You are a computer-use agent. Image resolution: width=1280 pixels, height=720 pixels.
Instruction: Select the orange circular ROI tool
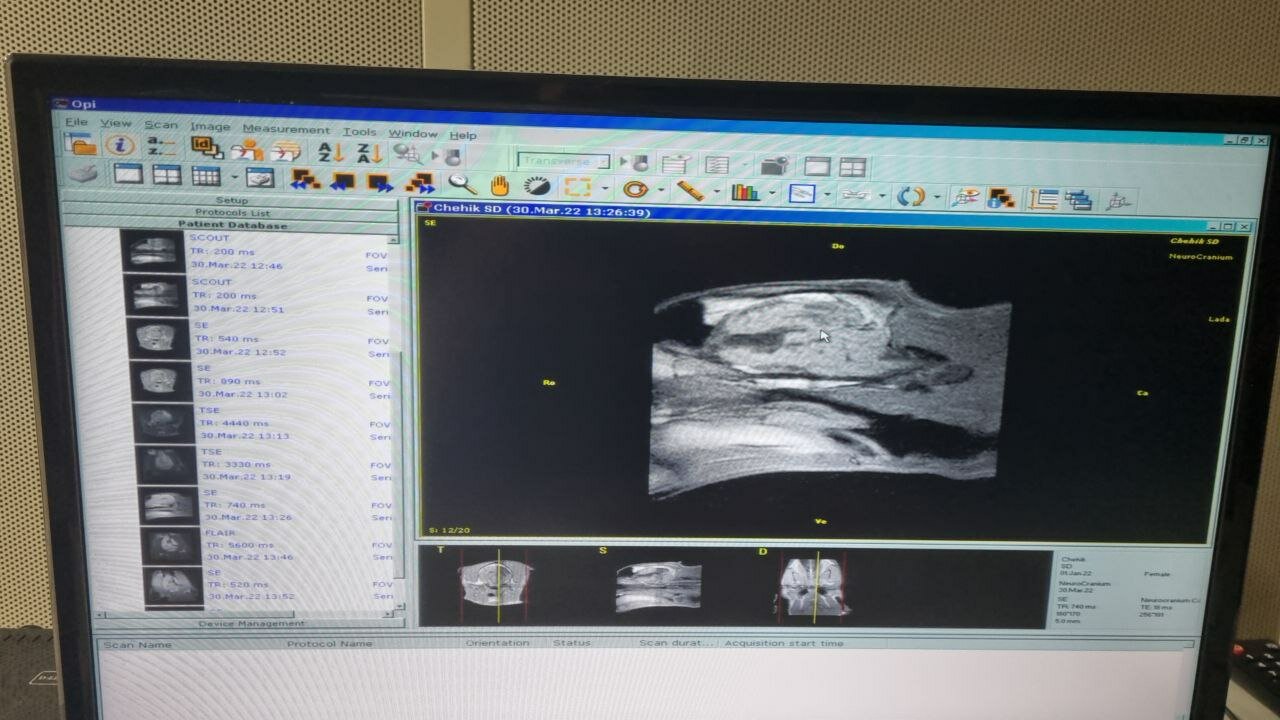tap(634, 189)
